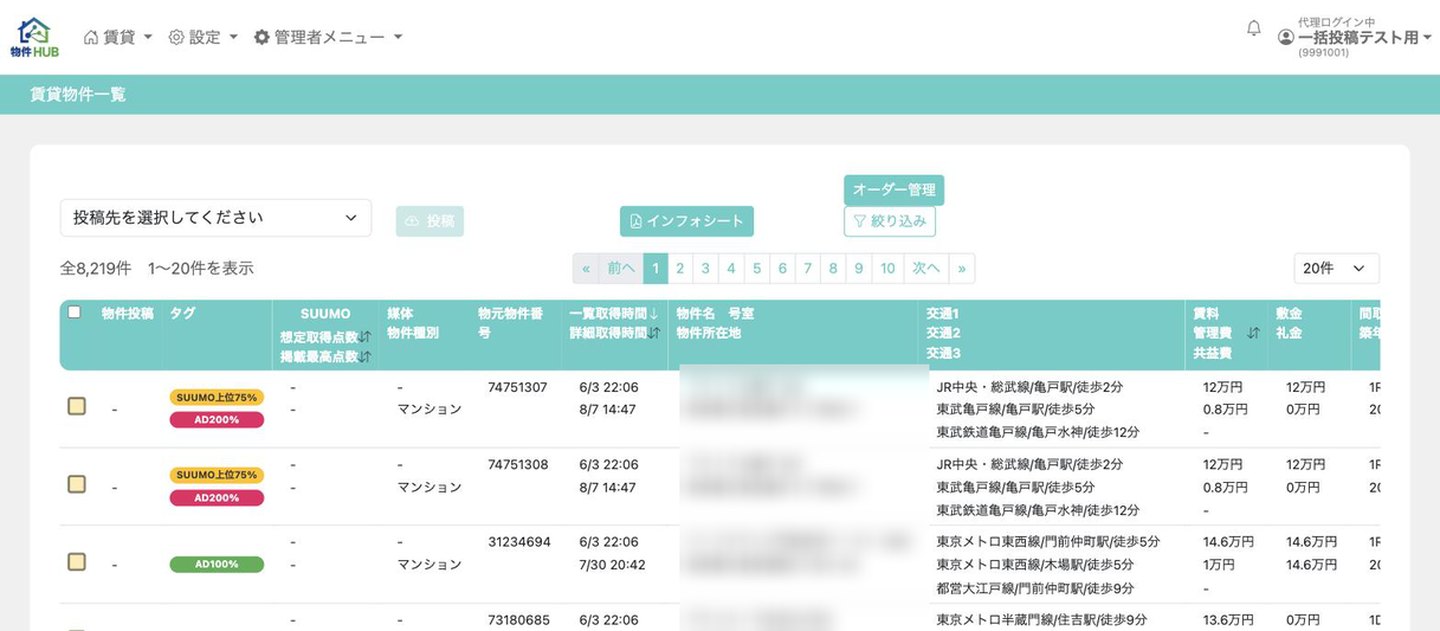Click the user account avatar icon

pyautogui.click(x=1286, y=37)
